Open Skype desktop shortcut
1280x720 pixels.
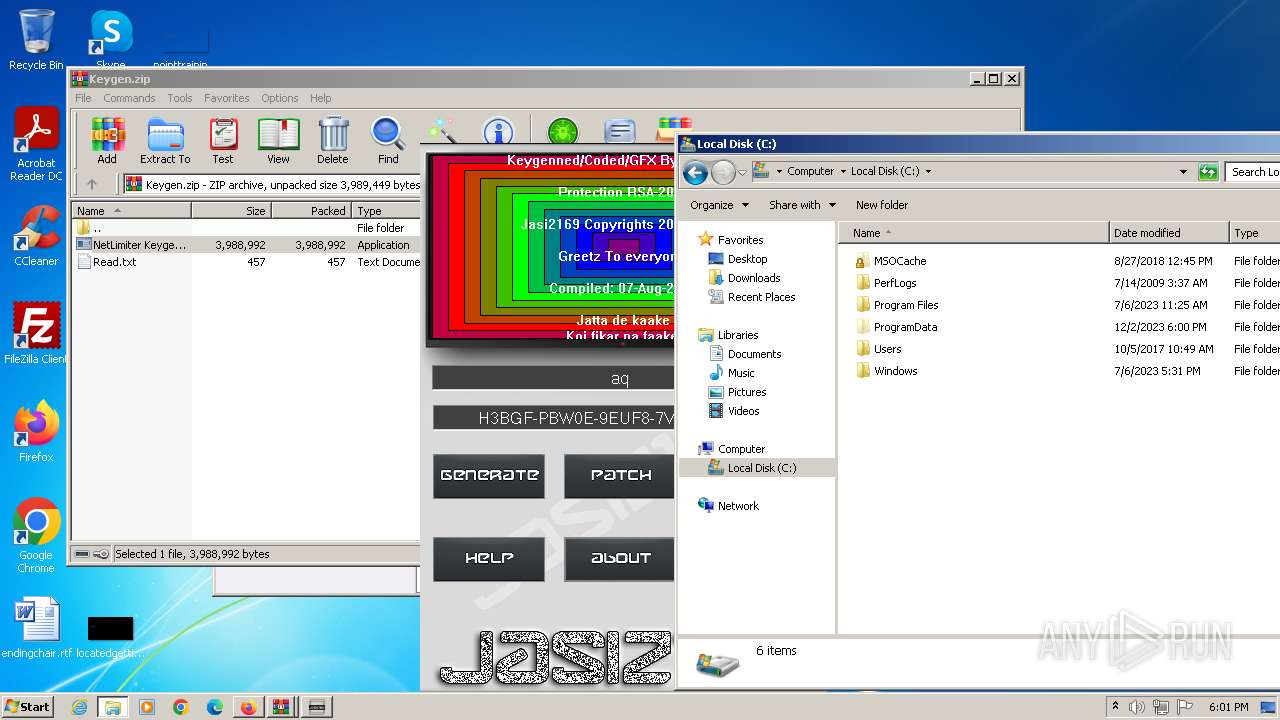pyautogui.click(x=111, y=40)
